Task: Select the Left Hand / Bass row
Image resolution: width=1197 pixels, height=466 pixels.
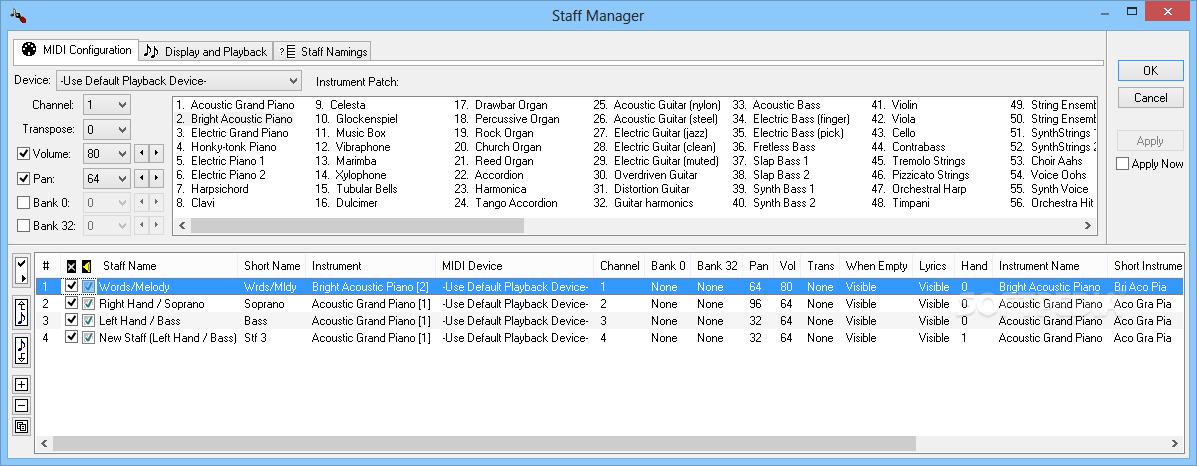Action: (x=610, y=321)
